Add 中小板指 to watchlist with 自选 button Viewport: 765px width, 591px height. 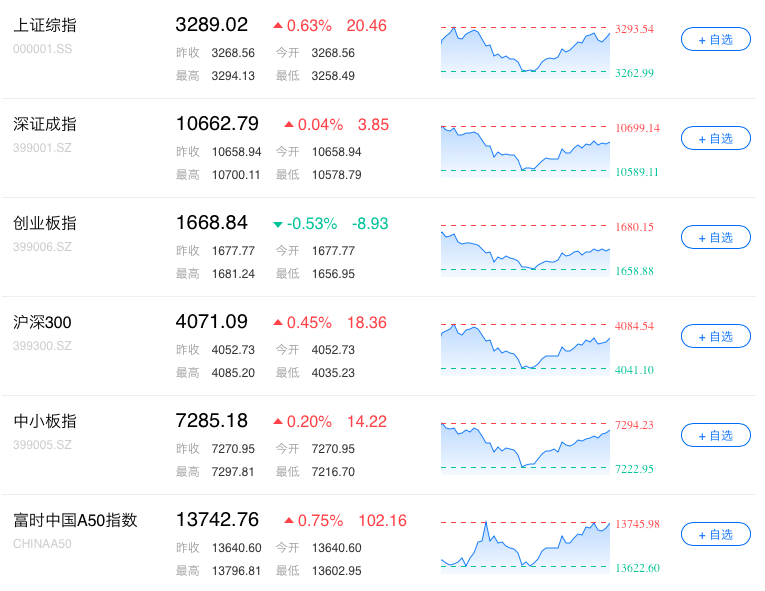[715, 436]
